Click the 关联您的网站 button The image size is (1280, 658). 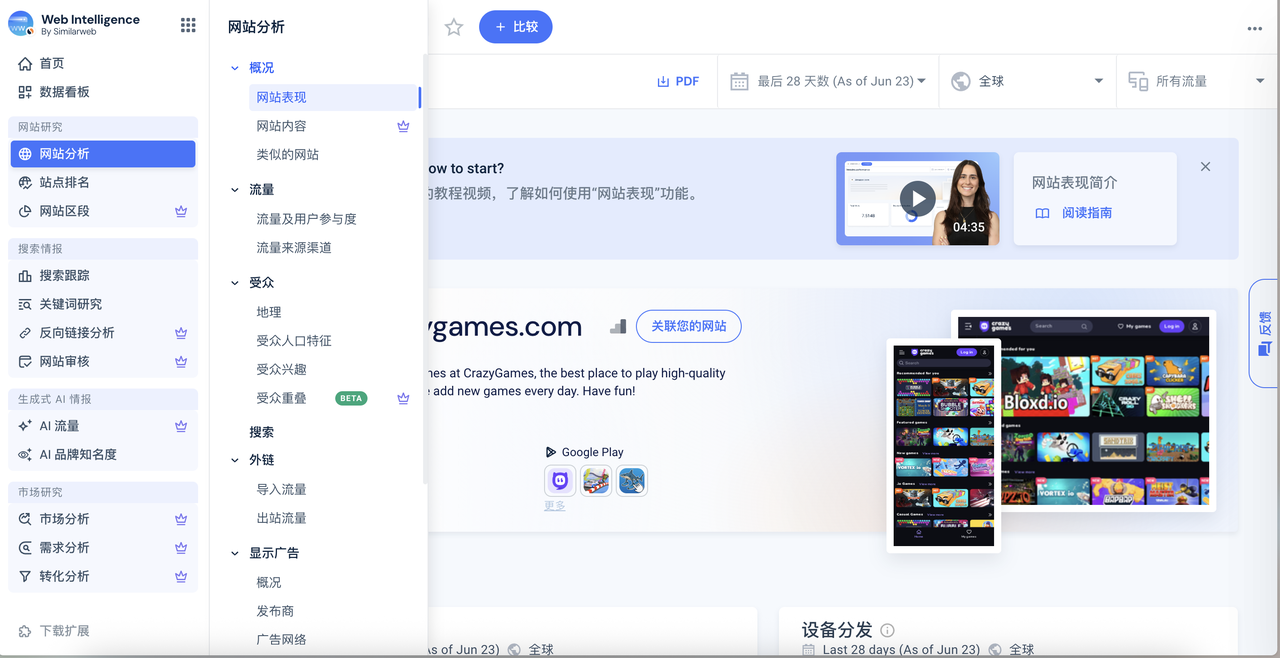(x=688, y=326)
